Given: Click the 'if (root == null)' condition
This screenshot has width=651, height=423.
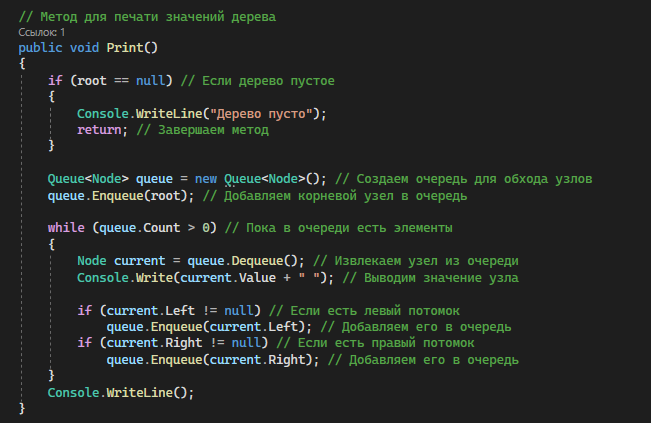Looking at the screenshot, I should coord(110,81).
